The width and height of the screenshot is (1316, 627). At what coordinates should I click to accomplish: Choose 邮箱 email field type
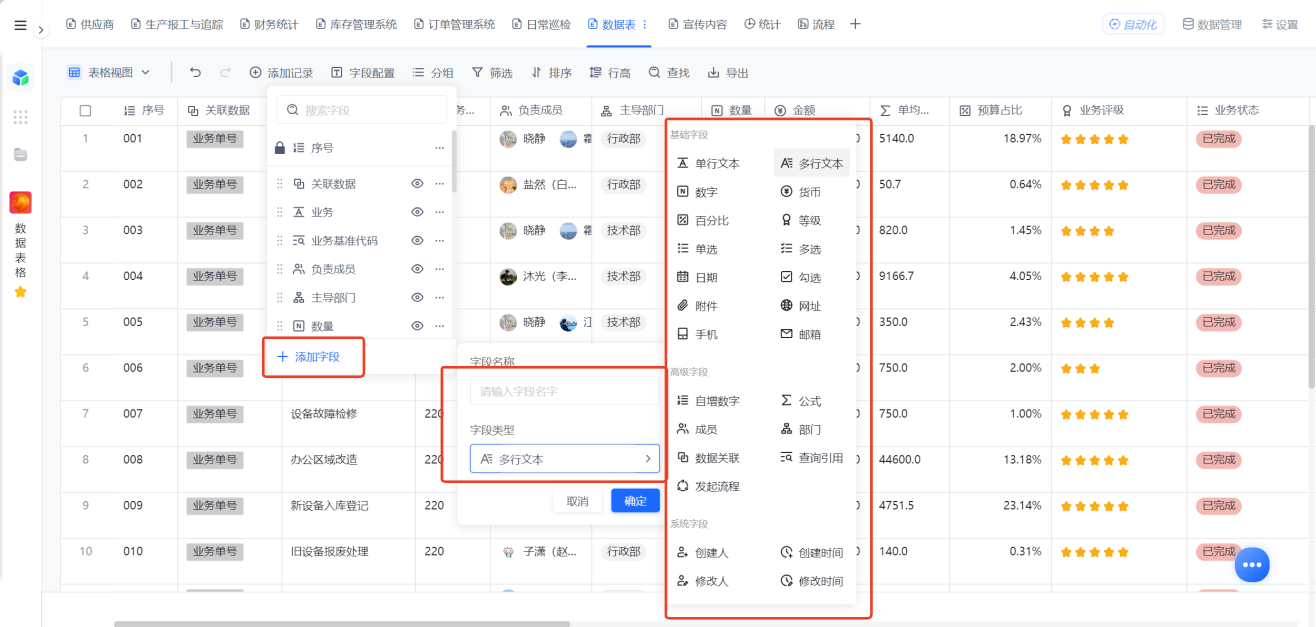[801, 334]
